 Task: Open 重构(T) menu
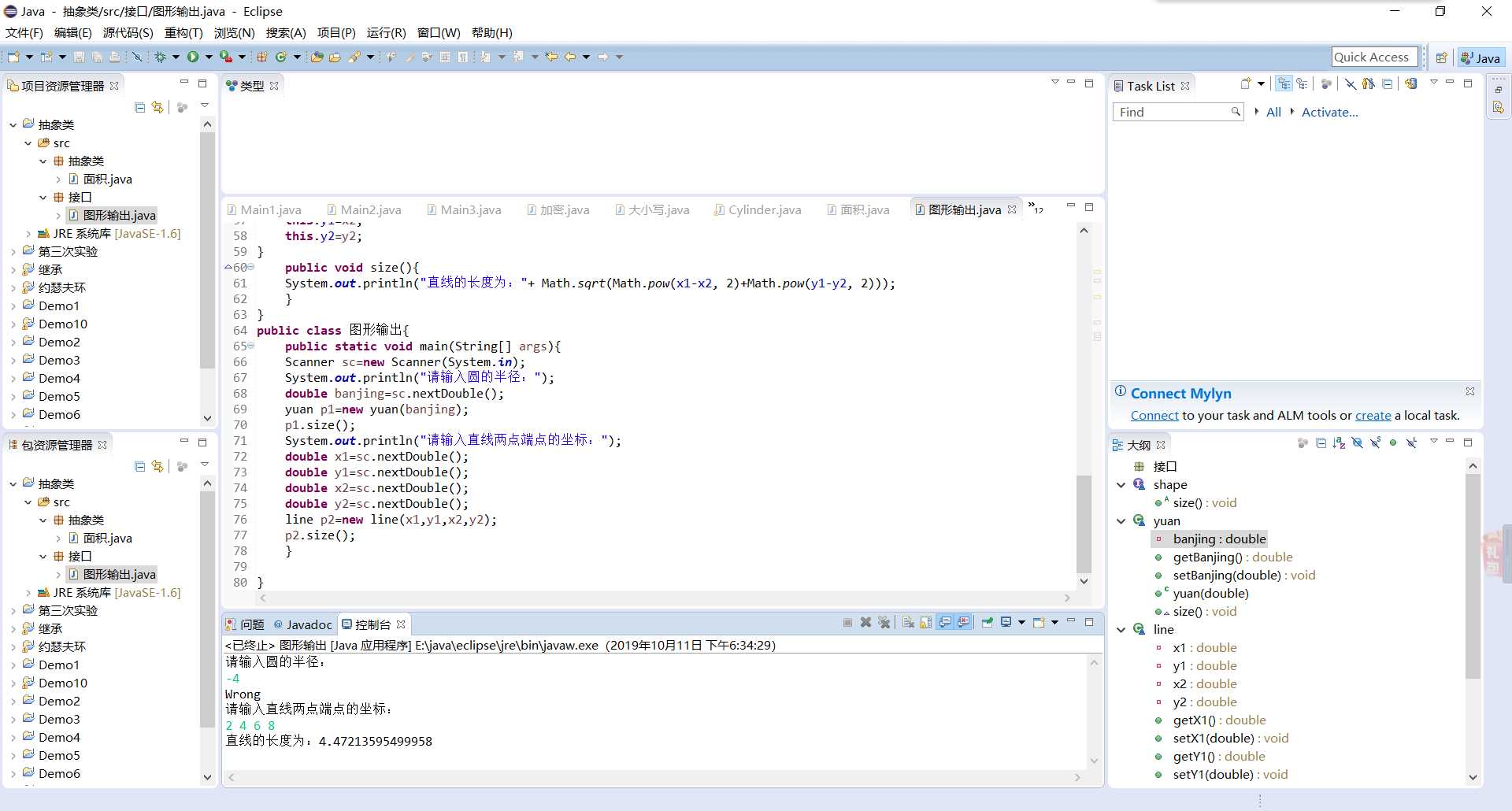pyautogui.click(x=183, y=32)
